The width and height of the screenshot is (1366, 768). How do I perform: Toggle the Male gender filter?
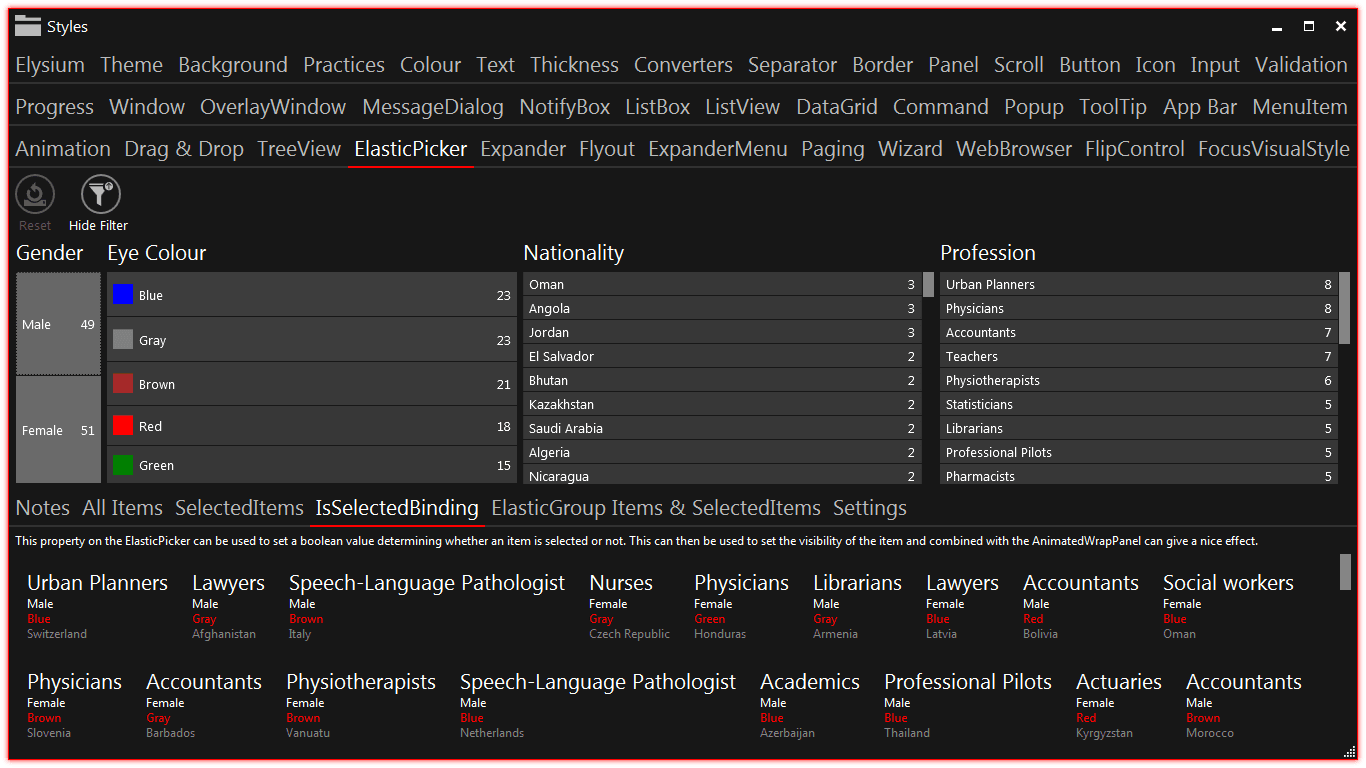(x=57, y=324)
